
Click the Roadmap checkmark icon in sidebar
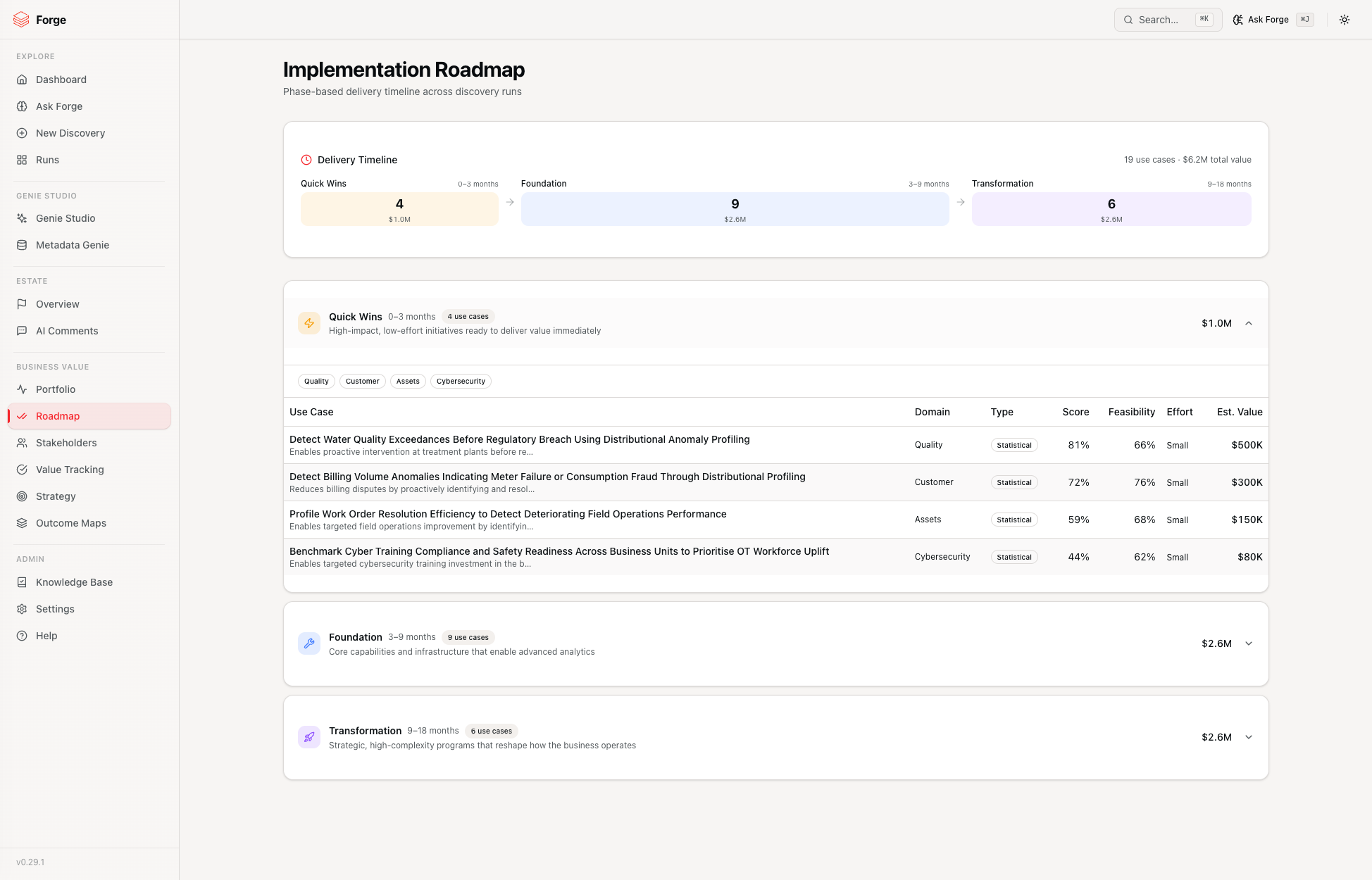pos(22,416)
